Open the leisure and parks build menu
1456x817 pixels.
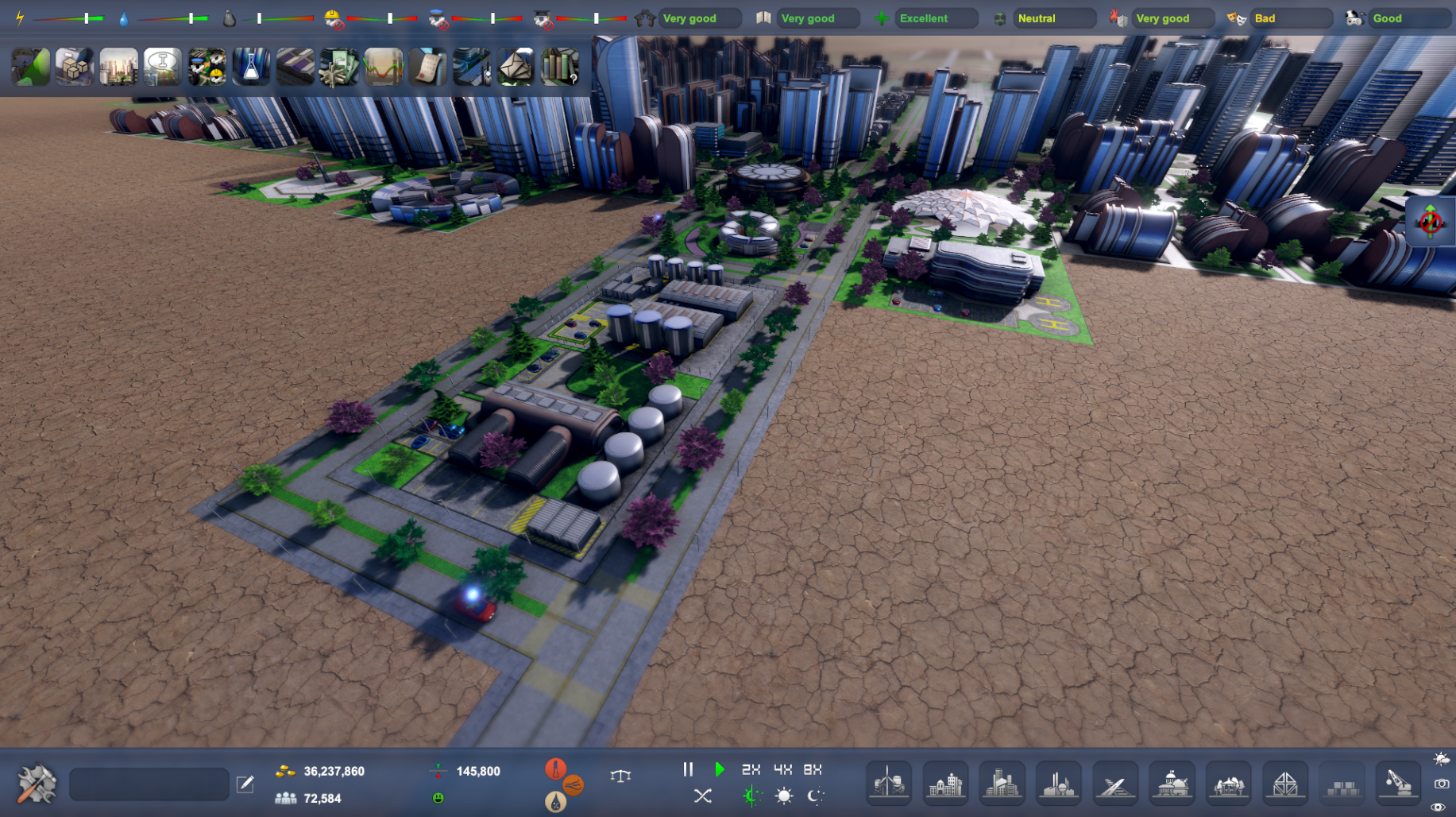tap(1229, 784)
